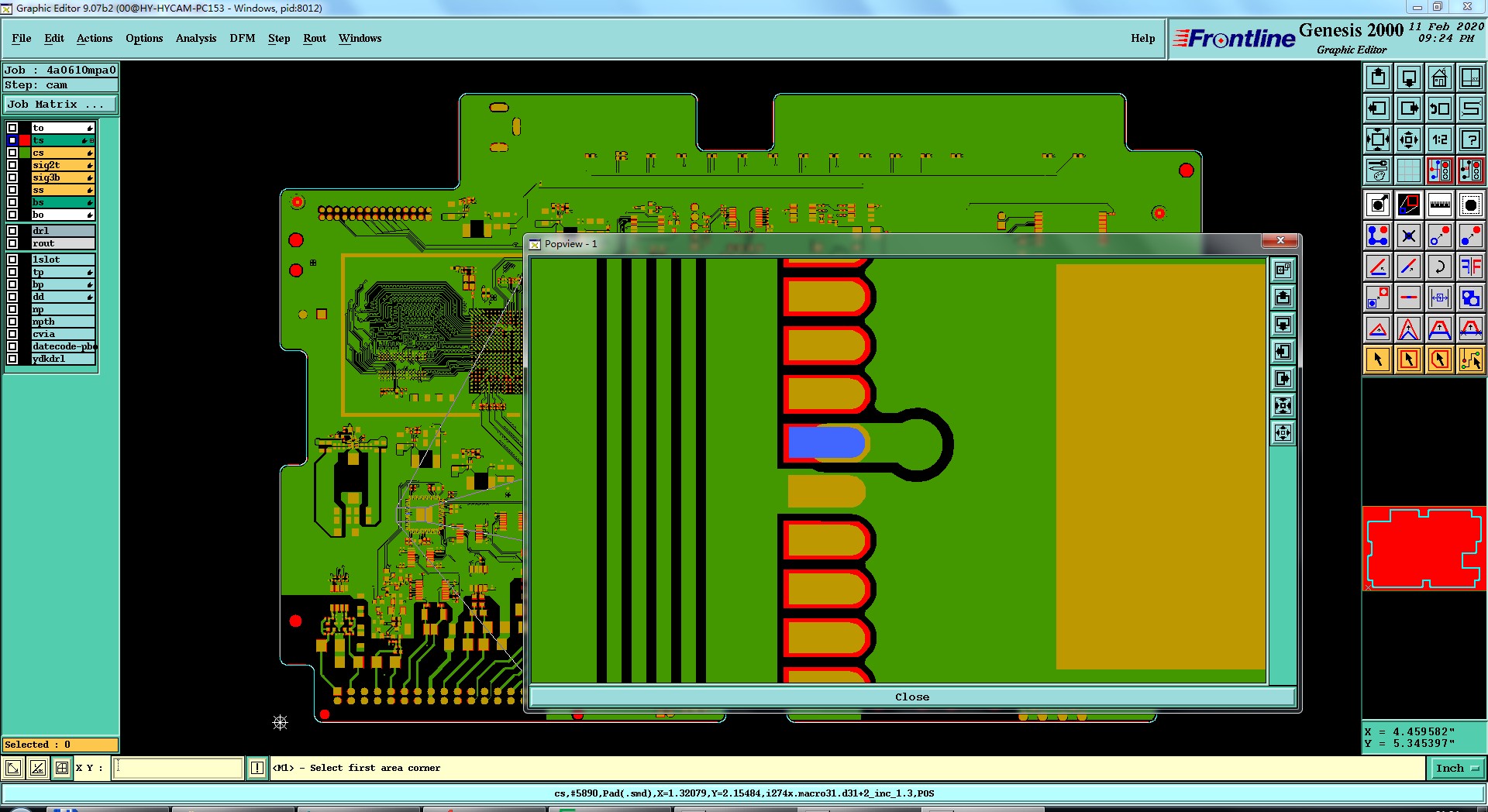Select the polygon area selection arrow tool

pos(1440,360)
